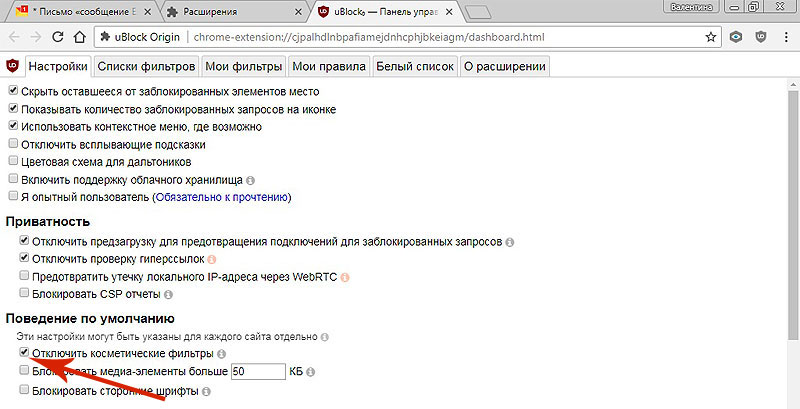800x409 pixels.
Task: Enable Отключить всплывающие подсказки checkbox
Action: [13, 144]
